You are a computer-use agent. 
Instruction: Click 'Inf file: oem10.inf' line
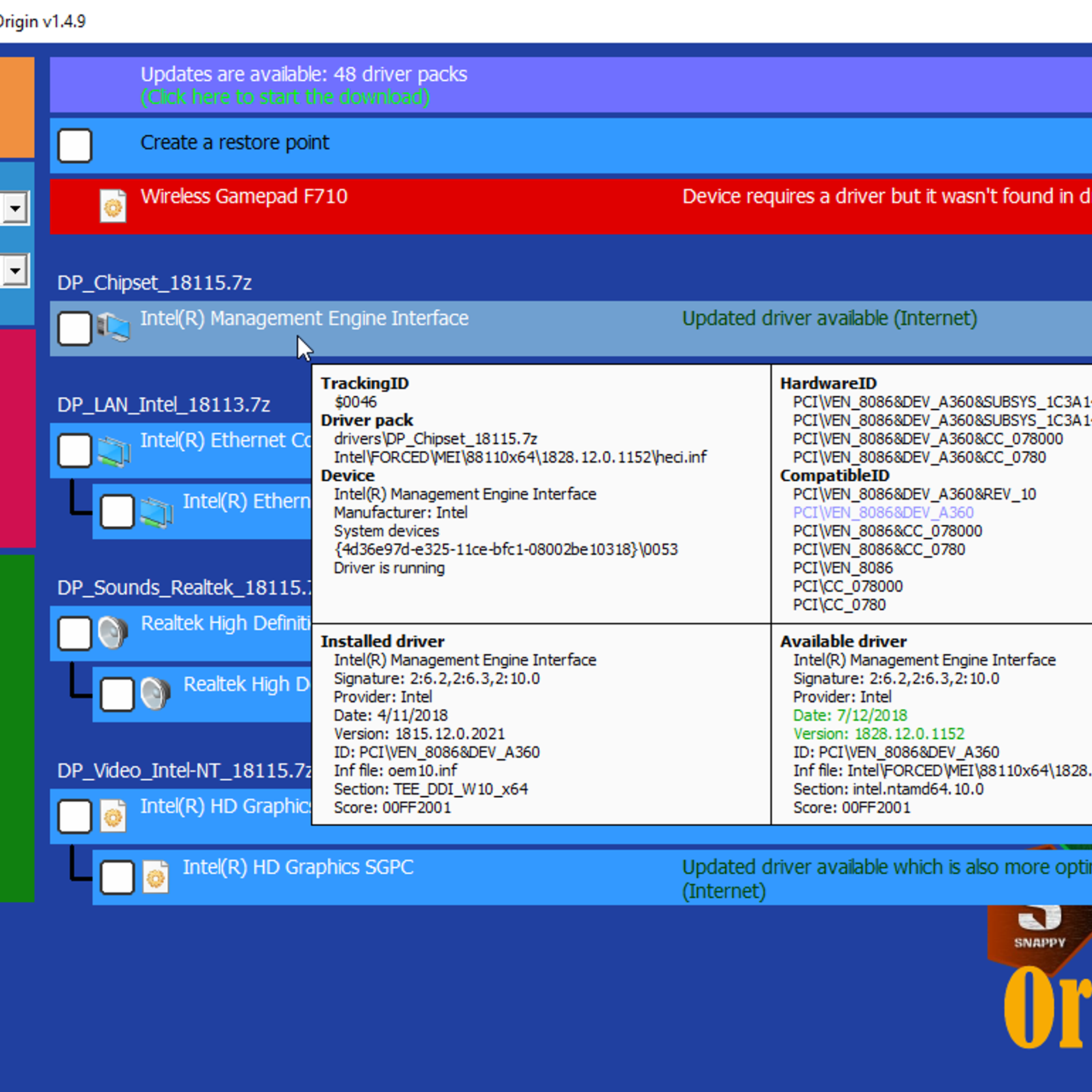click(395, 771)
